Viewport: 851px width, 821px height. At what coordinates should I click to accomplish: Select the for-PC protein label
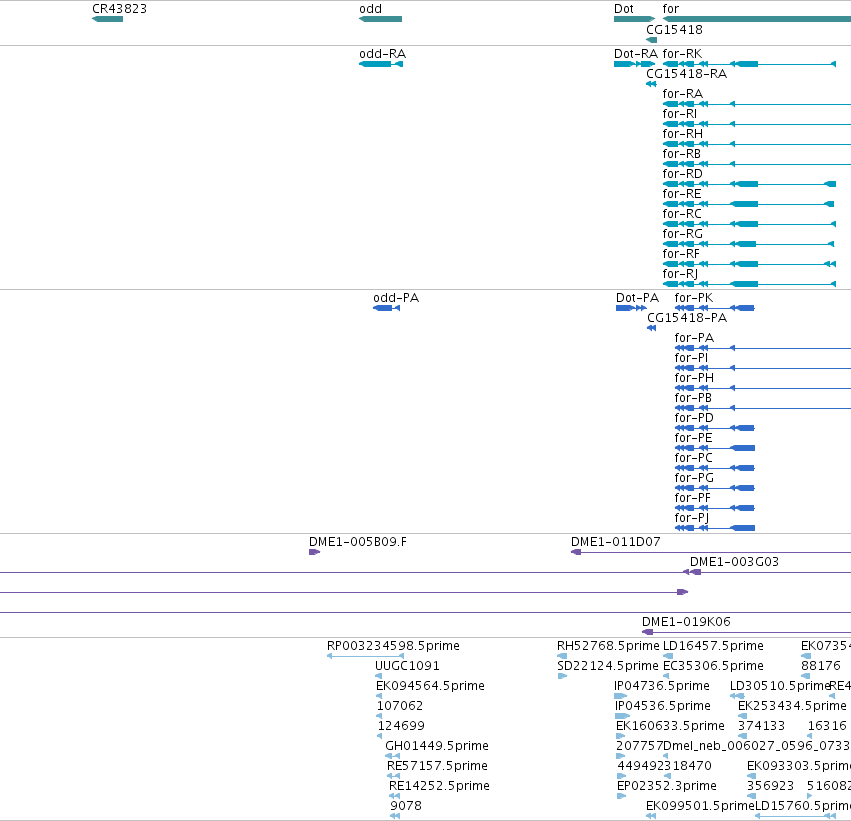point(694,459)
